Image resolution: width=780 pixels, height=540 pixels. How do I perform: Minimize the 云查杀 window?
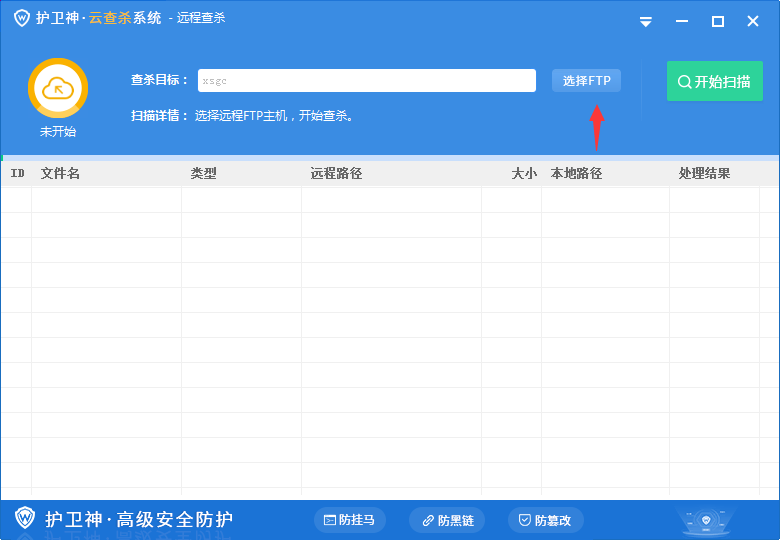pyautogui.click(x=682, y=21)
